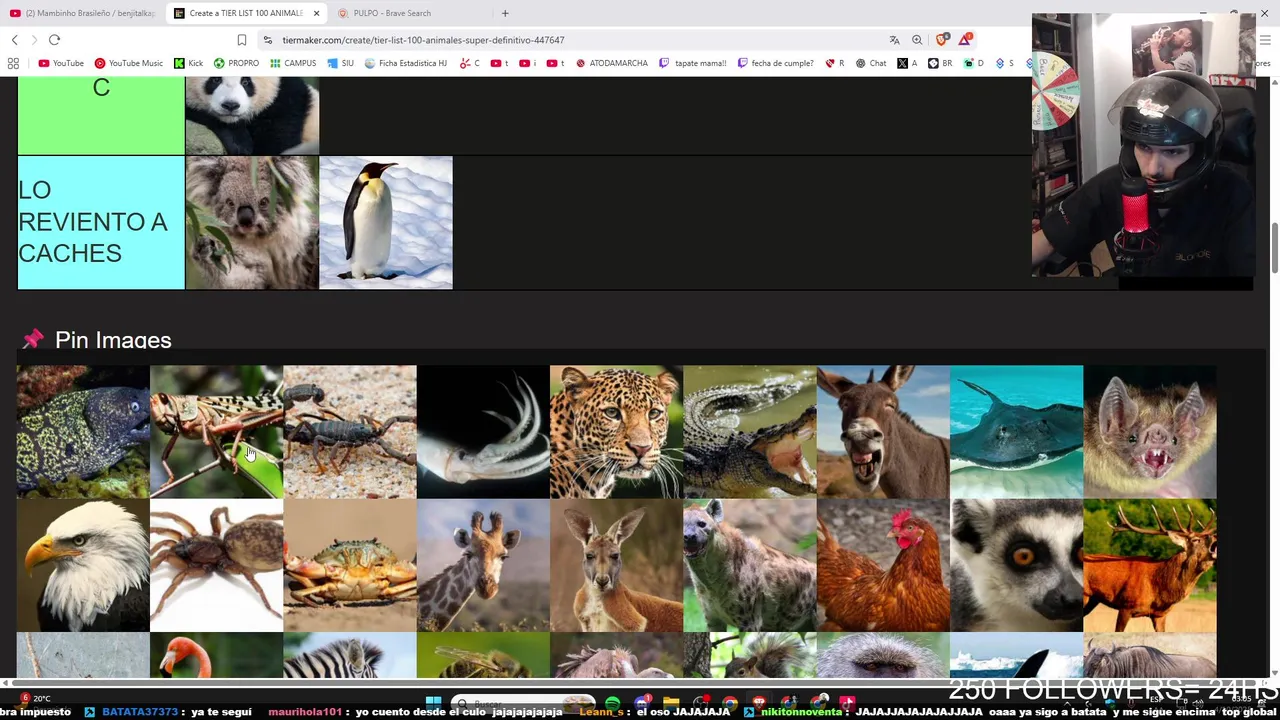Image resolution: width=1280 pixels, height=720 pixels.
Task: Open Google Chrome from the taskbar
Action: 730,703
